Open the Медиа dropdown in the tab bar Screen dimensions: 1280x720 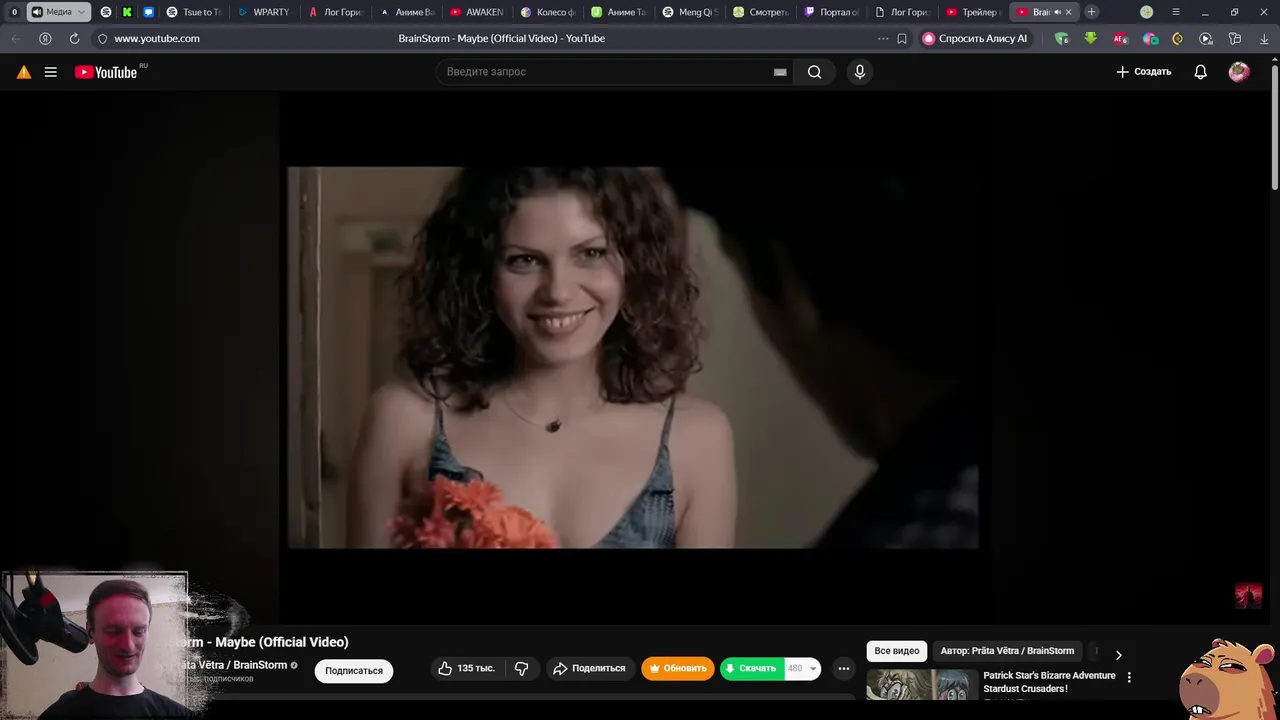(59, 12)
